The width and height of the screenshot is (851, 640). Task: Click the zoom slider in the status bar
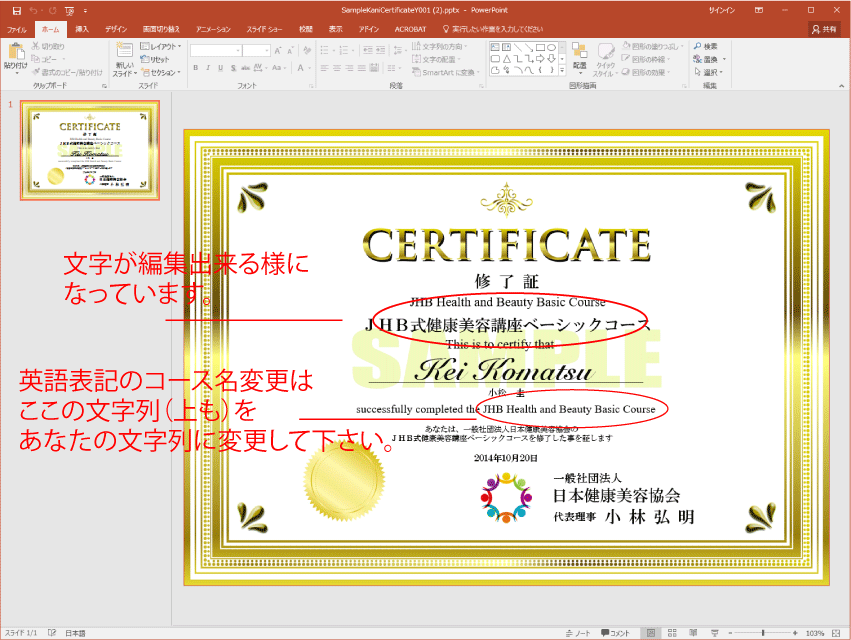click(x=763, y=633)
